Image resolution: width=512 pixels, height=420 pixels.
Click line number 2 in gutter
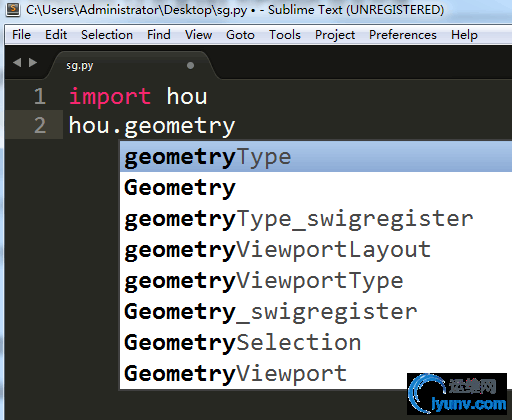pos(40,125)
